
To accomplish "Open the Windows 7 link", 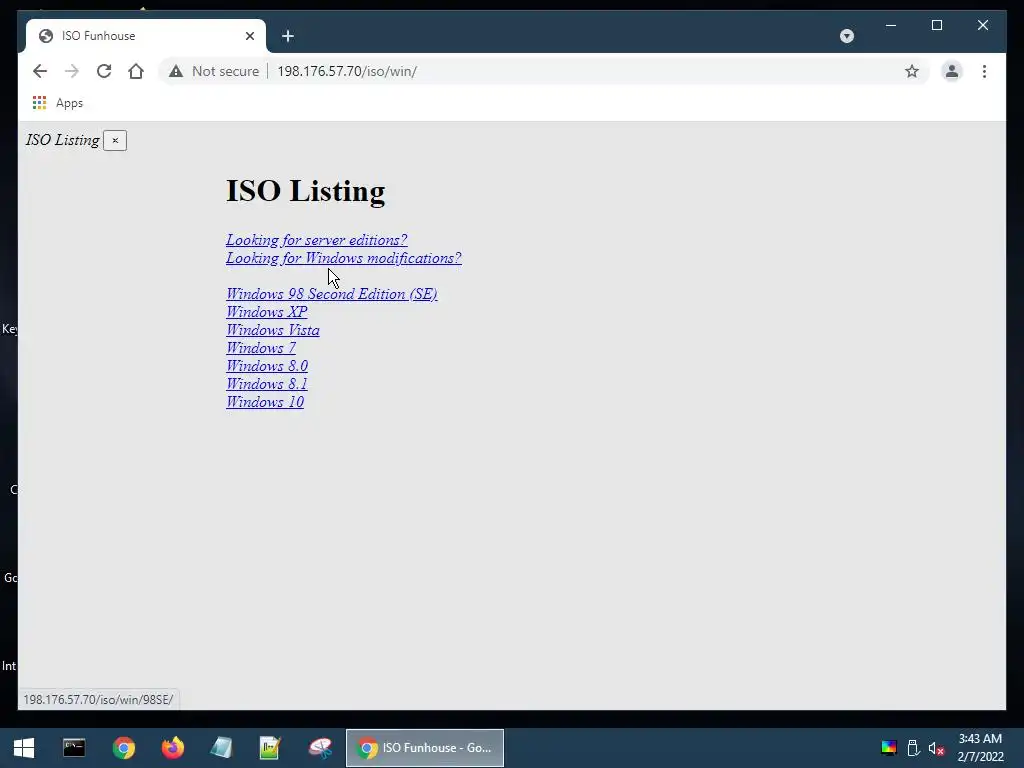I will click(x=261, y=348).
